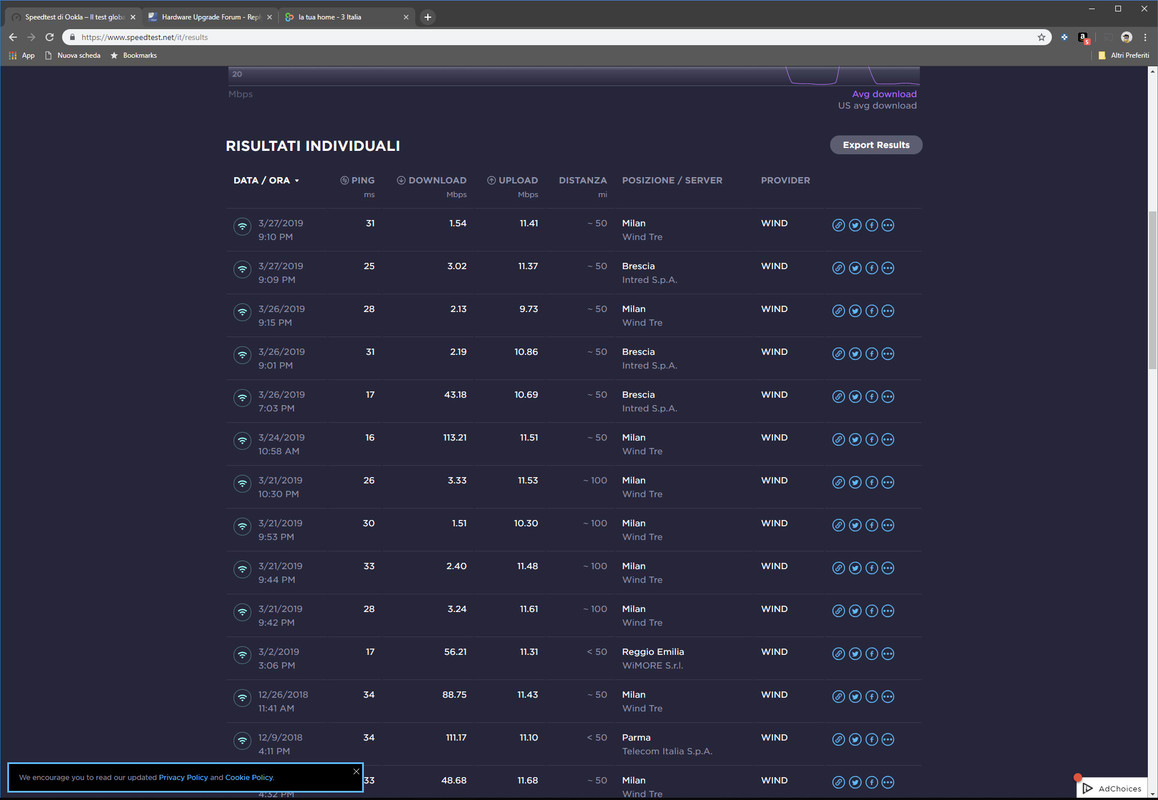
Task: Select the Speedtest di Ookla tab
Action: (x=72, y=17)
